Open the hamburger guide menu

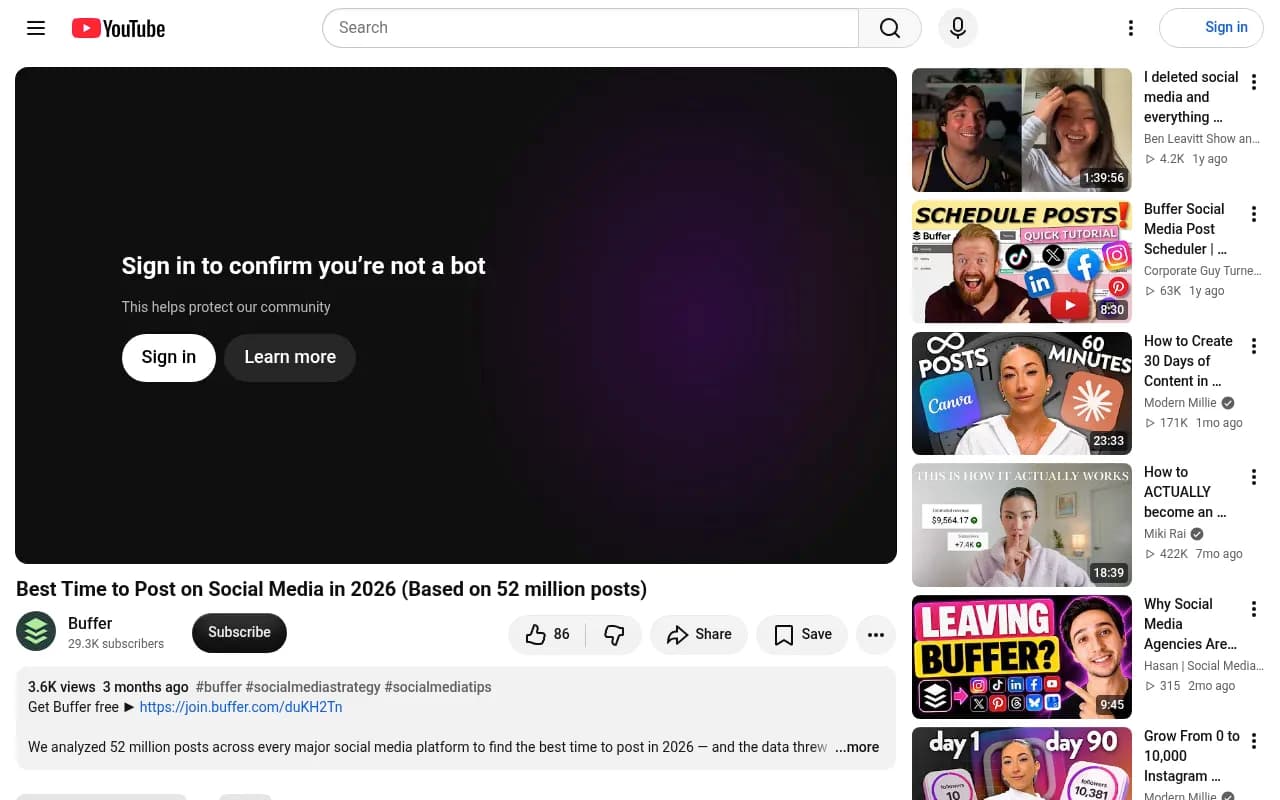(36, 28)
